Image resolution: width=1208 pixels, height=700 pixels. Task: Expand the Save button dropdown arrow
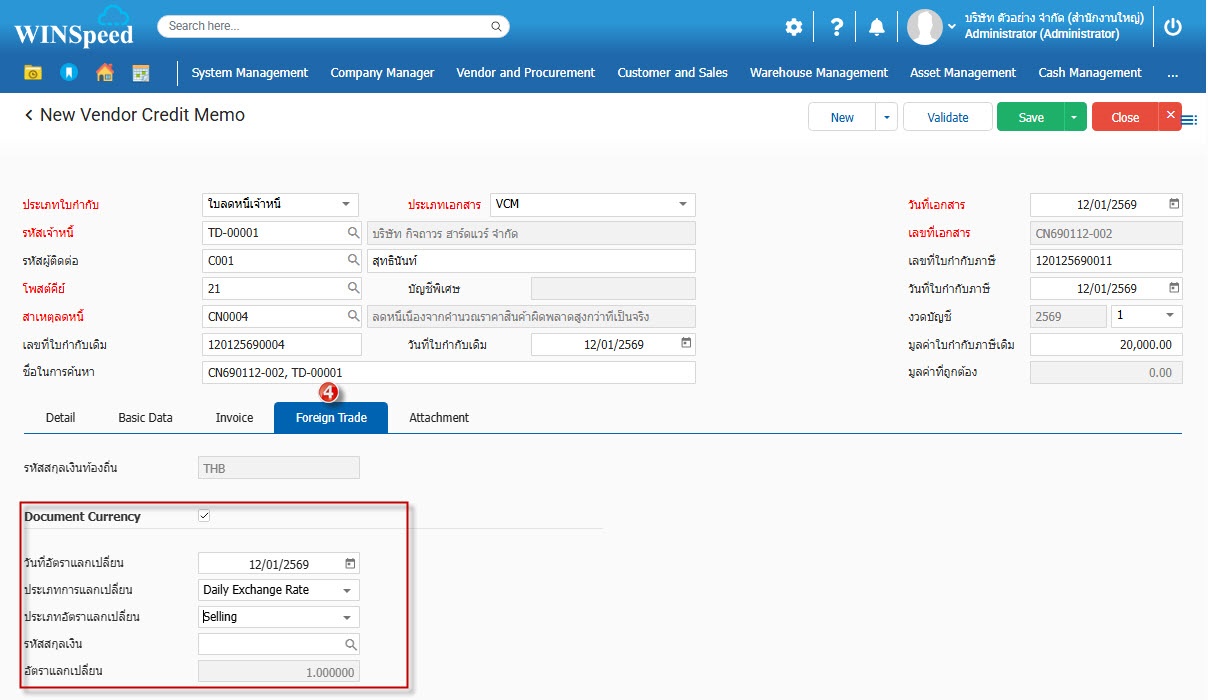point(1074,117)
